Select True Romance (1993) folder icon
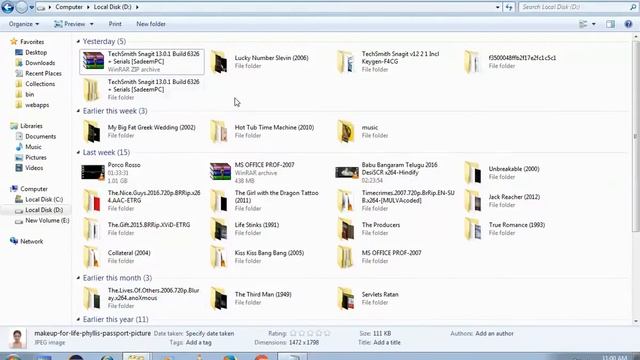 point(473,229)
